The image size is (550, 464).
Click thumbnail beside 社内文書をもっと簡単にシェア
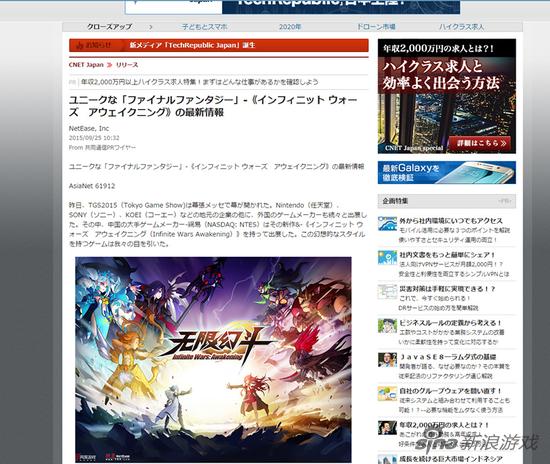[x=387, y=258]
